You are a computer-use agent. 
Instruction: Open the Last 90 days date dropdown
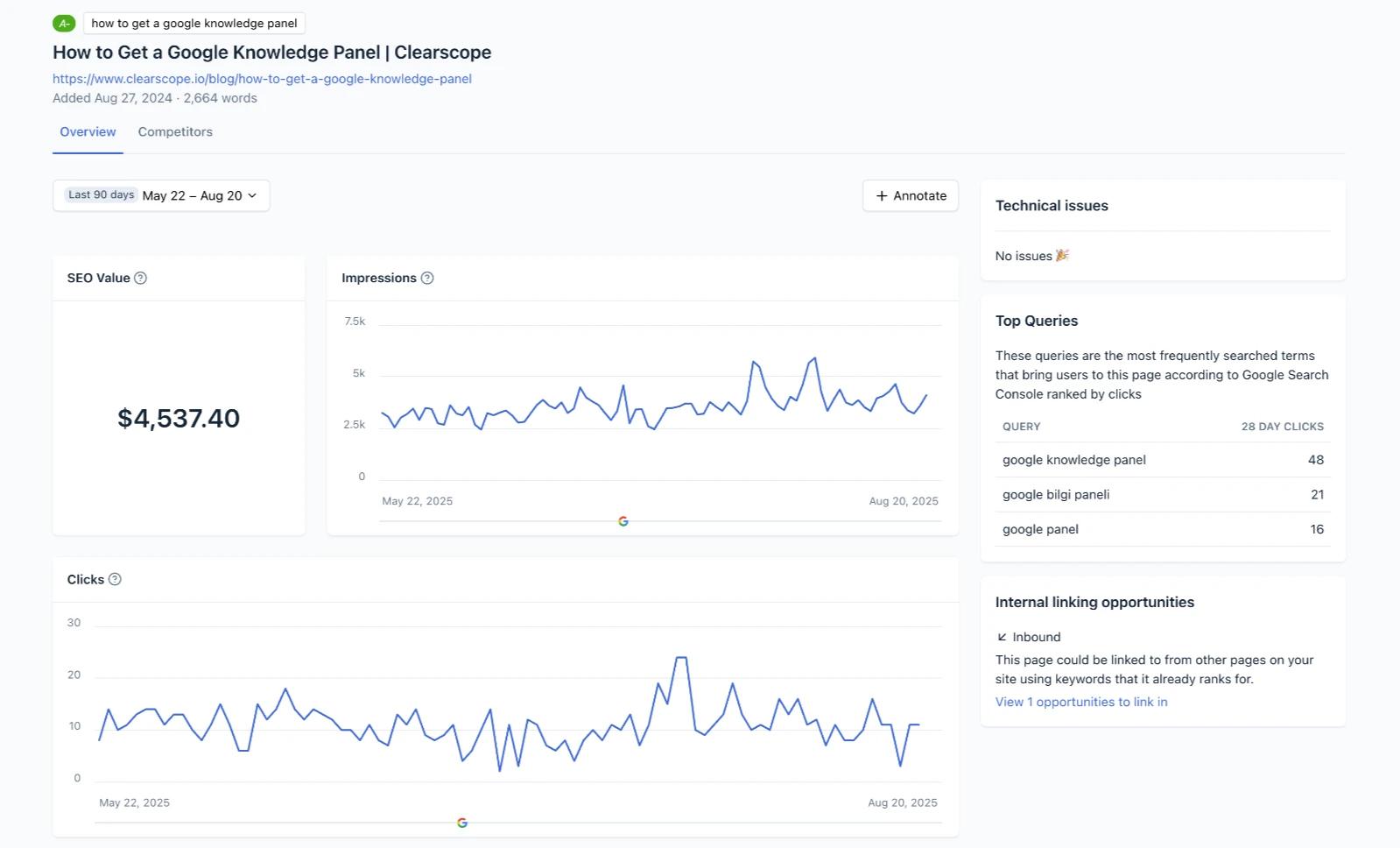pyautogui.click(x=161, y=195)
